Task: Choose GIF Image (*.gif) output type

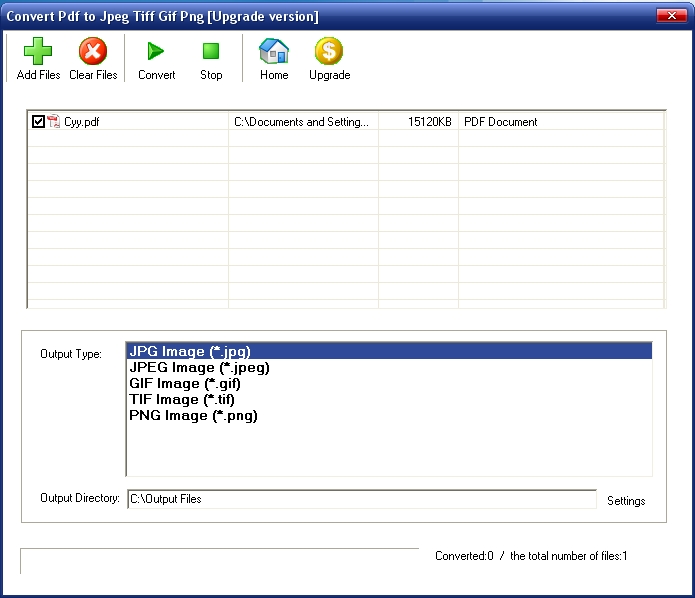Action: point(389,383)
